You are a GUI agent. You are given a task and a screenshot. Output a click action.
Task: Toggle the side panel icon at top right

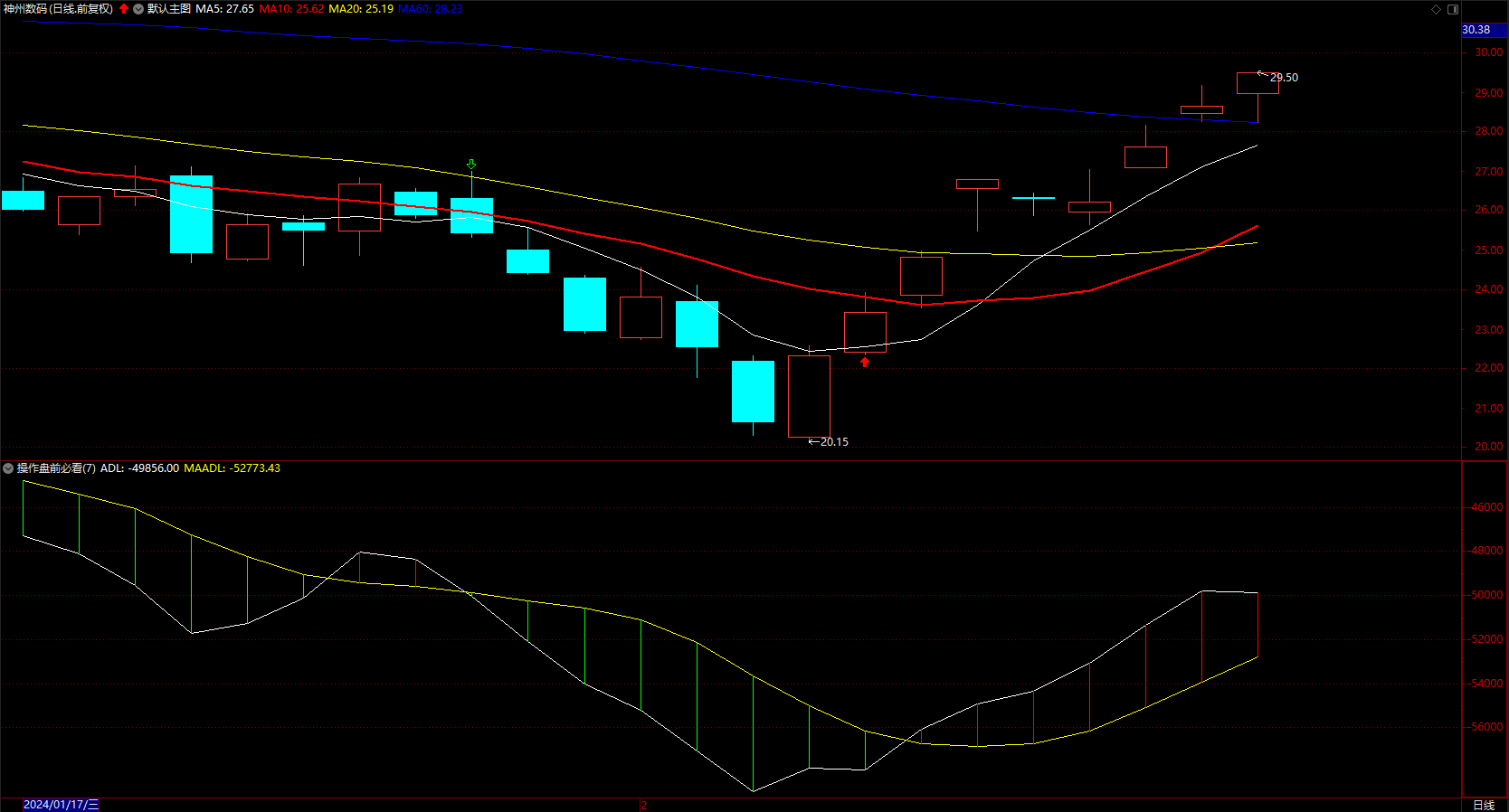1453,9
